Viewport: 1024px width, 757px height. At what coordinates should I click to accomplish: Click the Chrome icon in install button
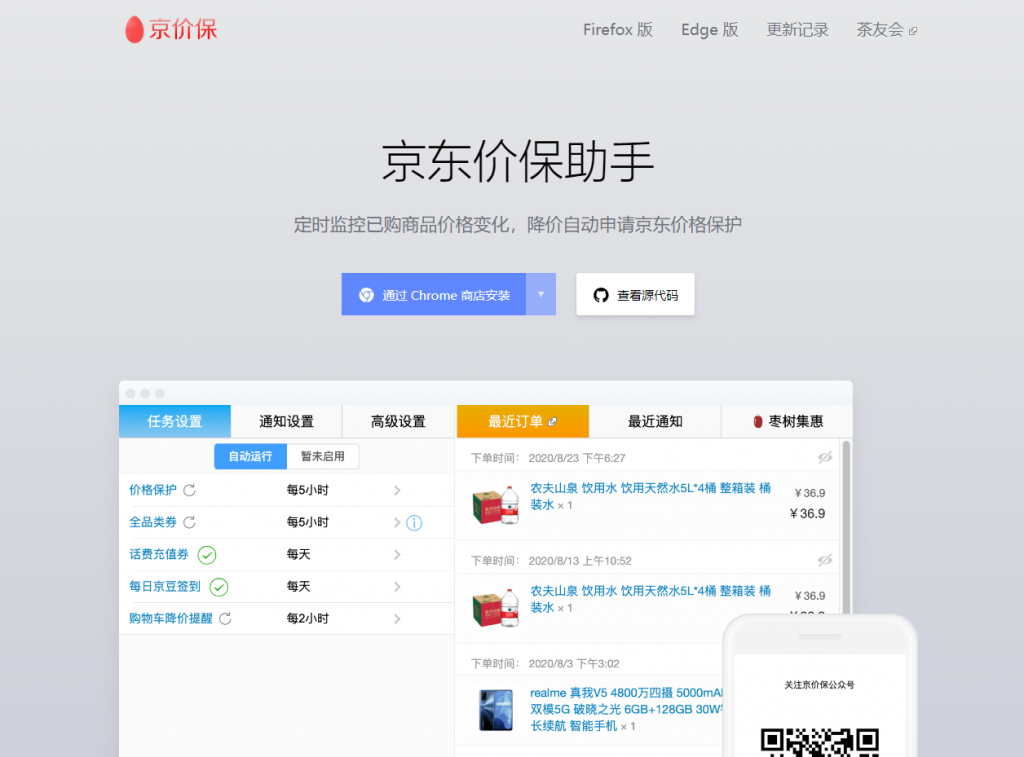pyautogui.click(x=366, y=295)
